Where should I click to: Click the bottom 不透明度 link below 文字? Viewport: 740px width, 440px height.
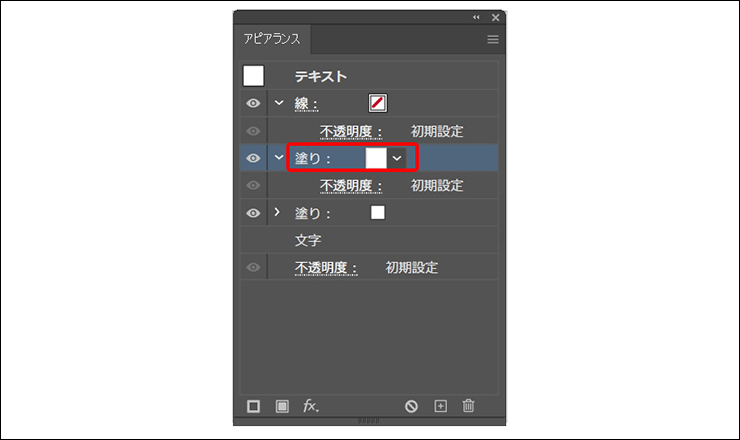pos(326,268)
